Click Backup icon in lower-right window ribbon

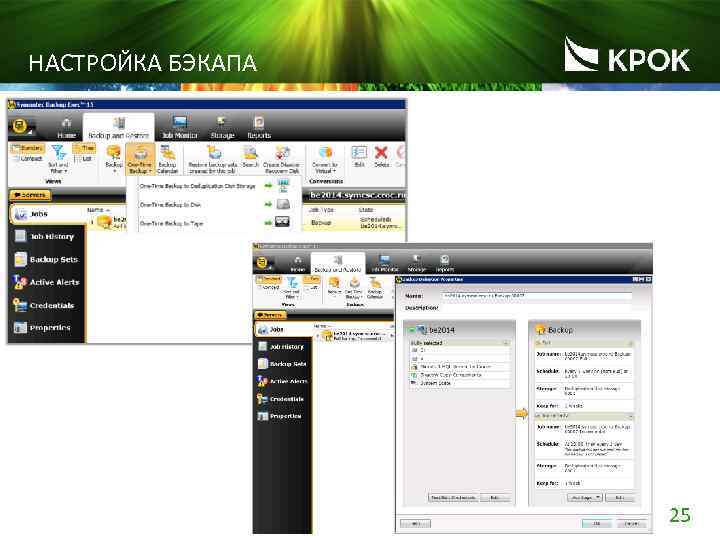[334, 286]
